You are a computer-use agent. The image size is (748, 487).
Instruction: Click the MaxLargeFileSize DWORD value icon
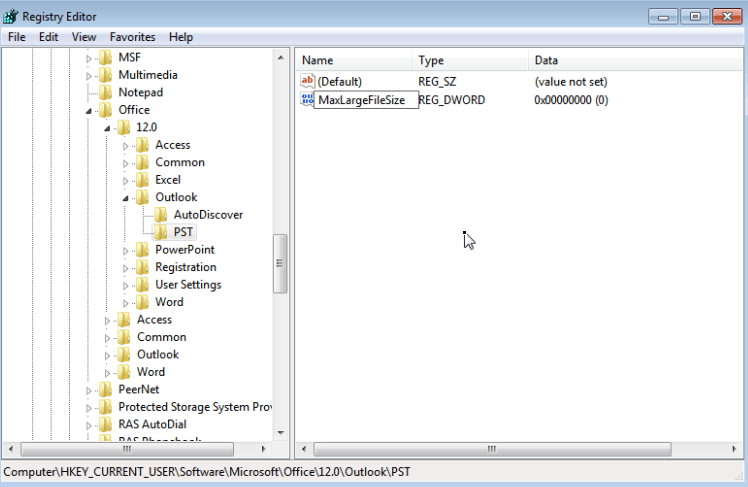(x=307, y=99)
